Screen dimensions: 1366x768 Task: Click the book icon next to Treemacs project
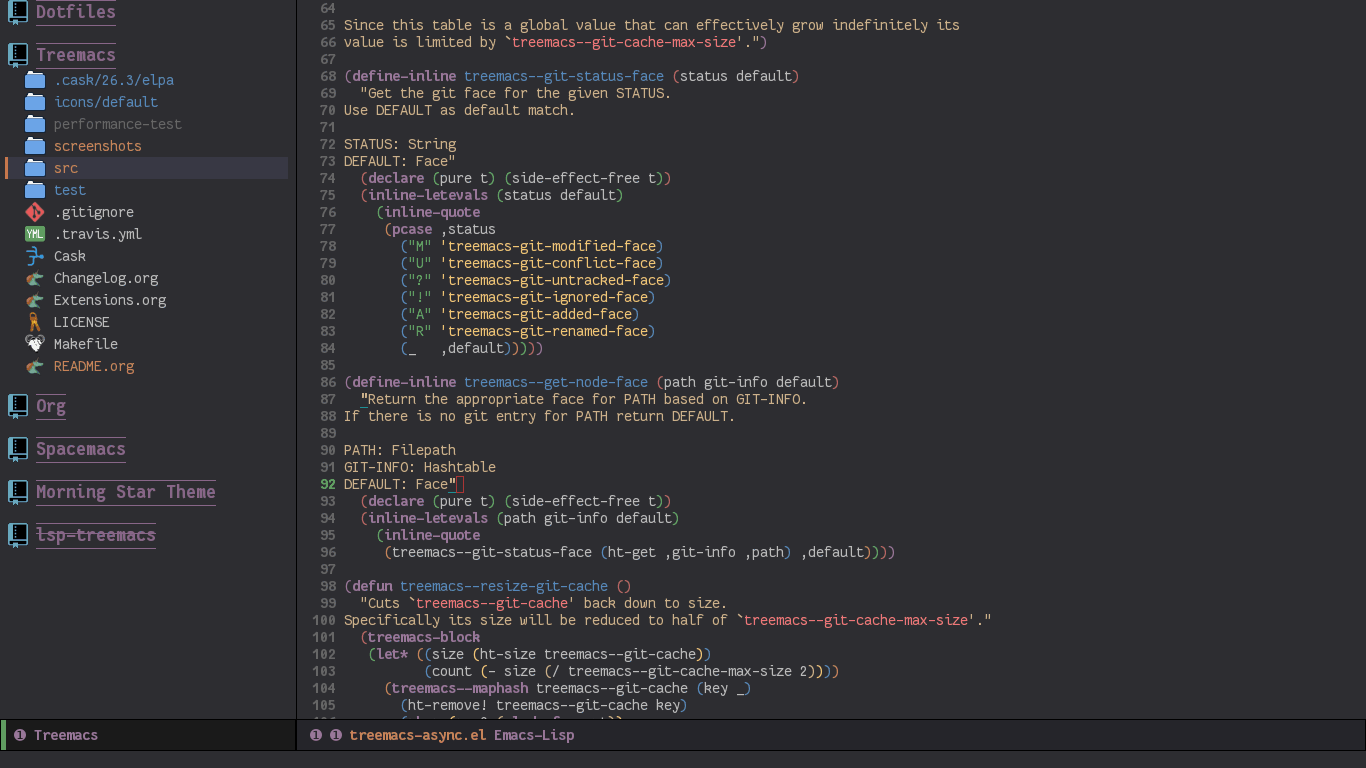tap(17, 54)
